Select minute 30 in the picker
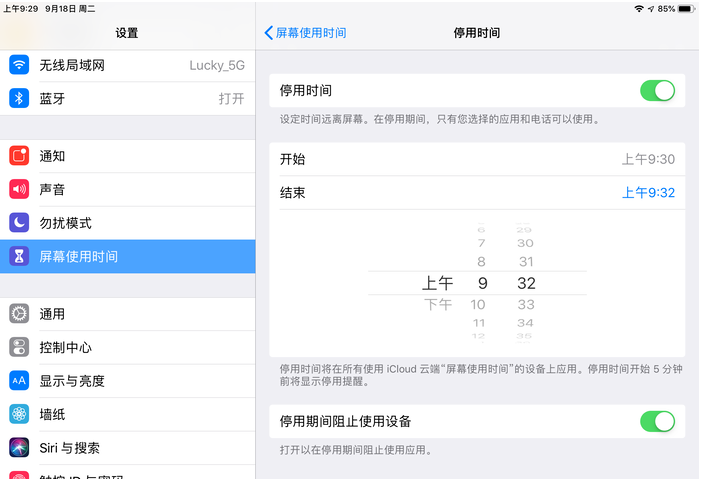The height and width of the screenshot is (479, 702). pos(525,243)
